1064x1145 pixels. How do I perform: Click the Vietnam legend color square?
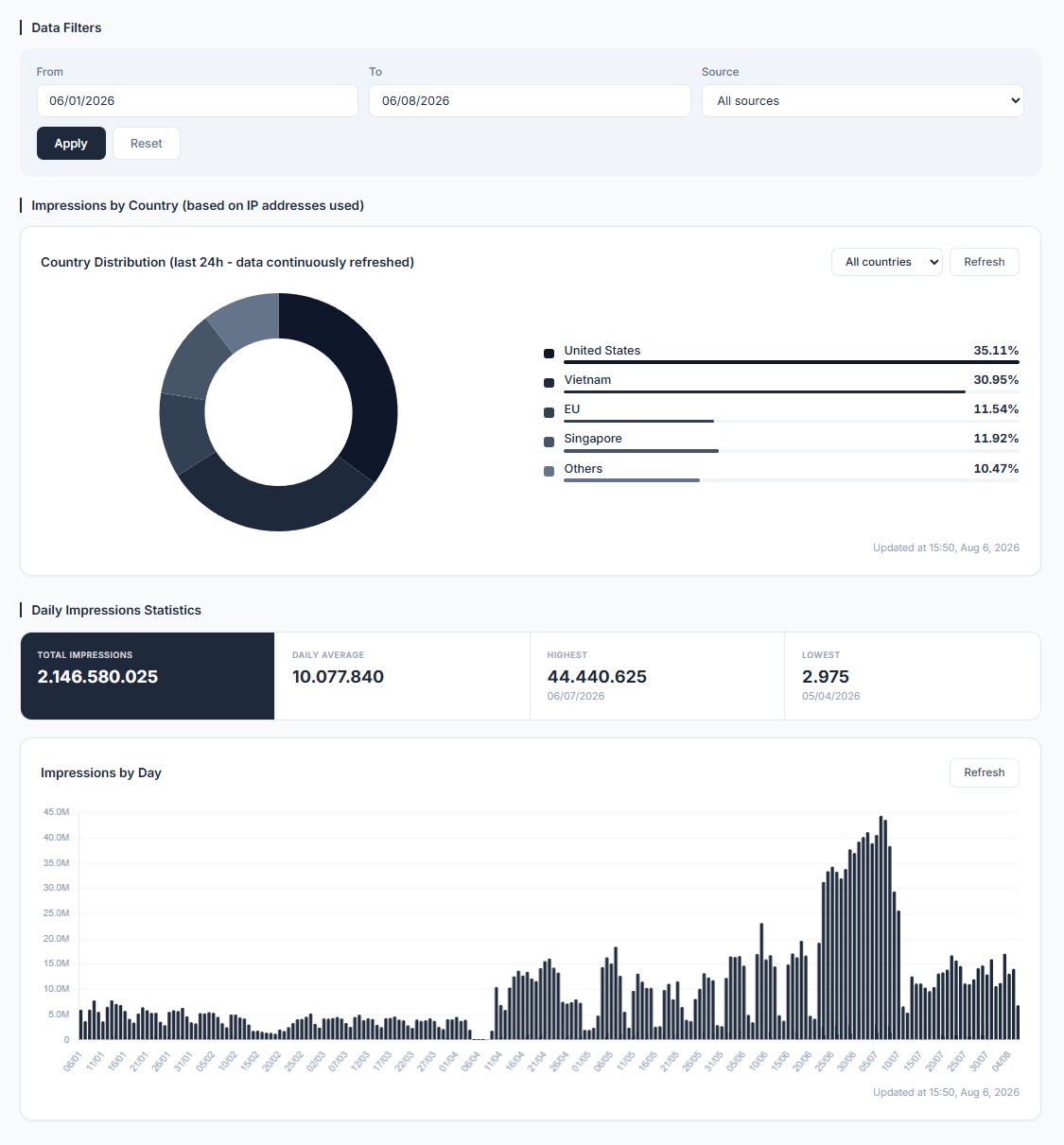tap(549, 383)
